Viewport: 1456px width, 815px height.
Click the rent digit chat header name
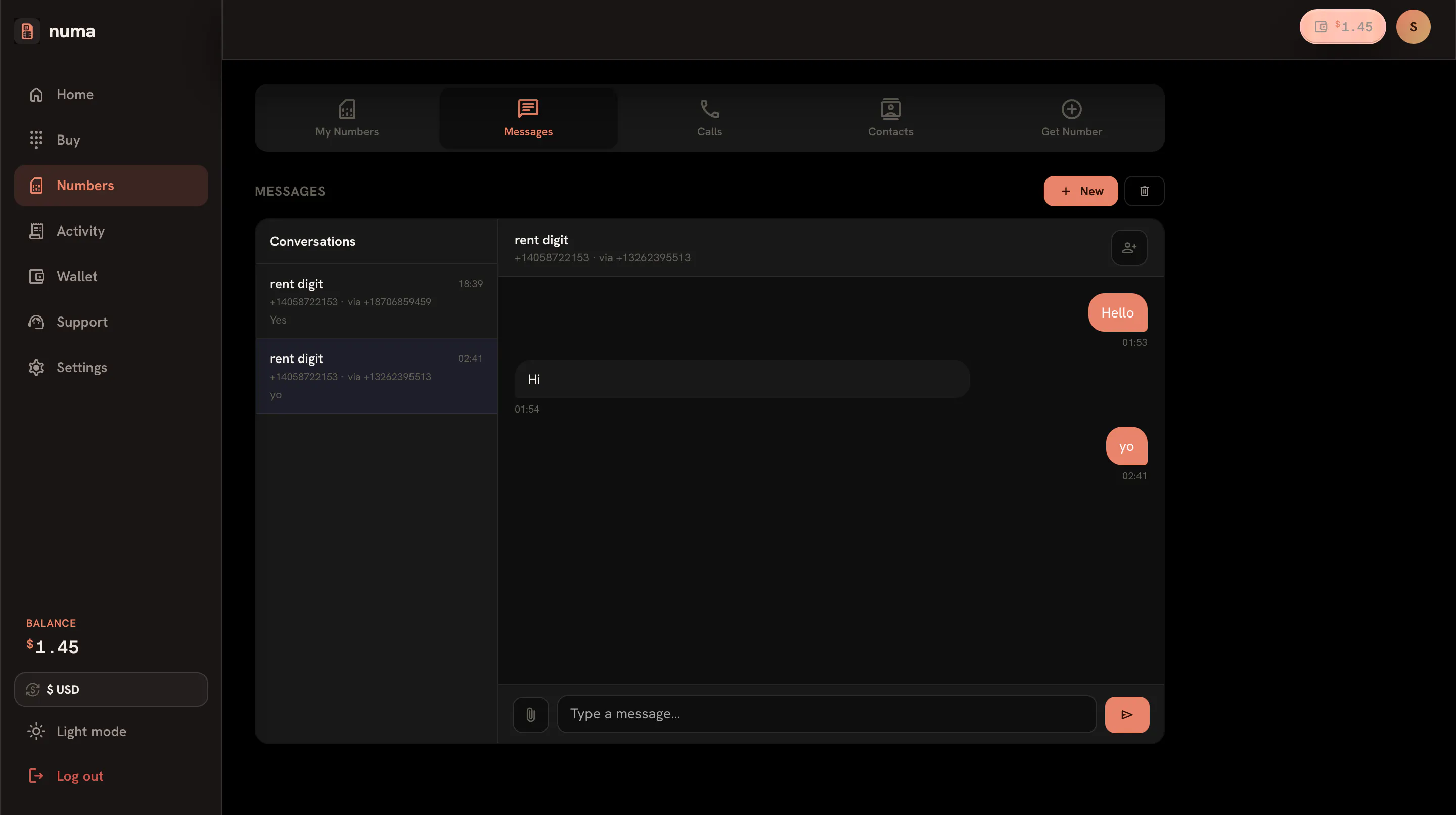click(541, 240)
